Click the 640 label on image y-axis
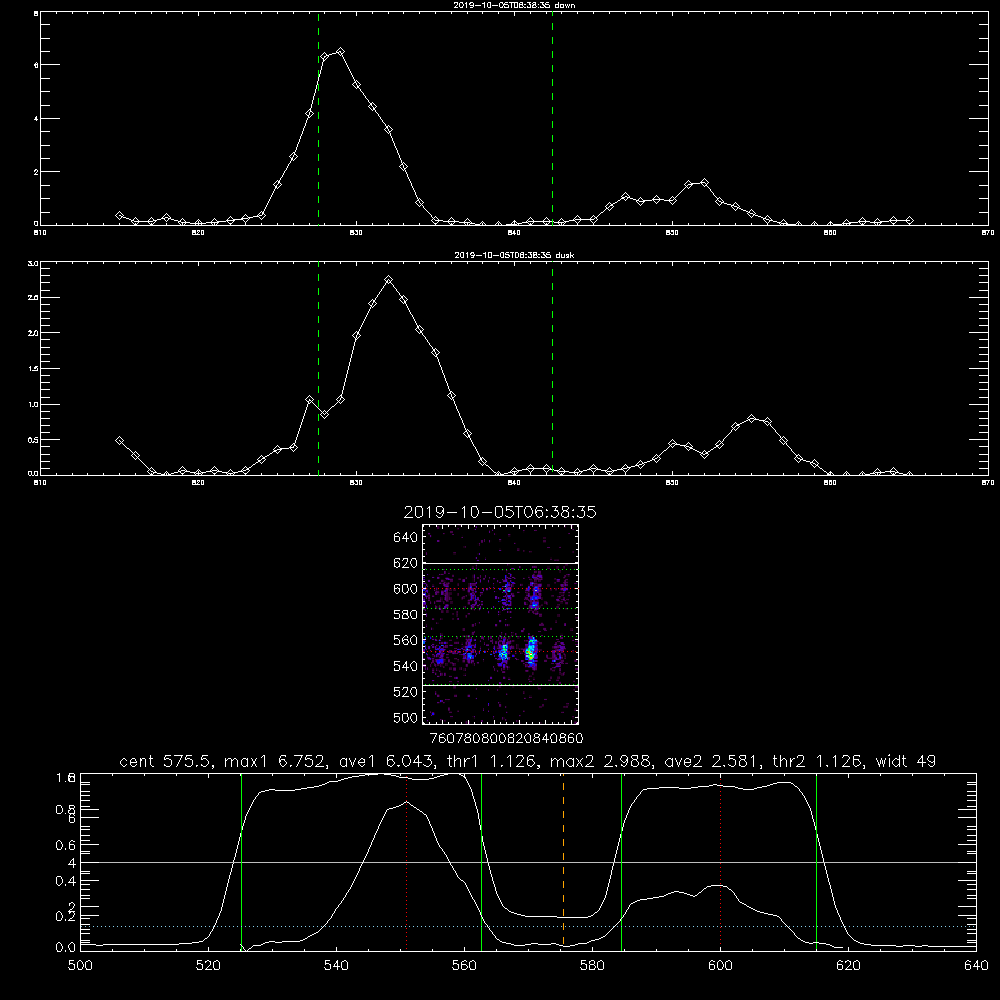This screenshot has height=1000, width=1000. tap(405, 538)
